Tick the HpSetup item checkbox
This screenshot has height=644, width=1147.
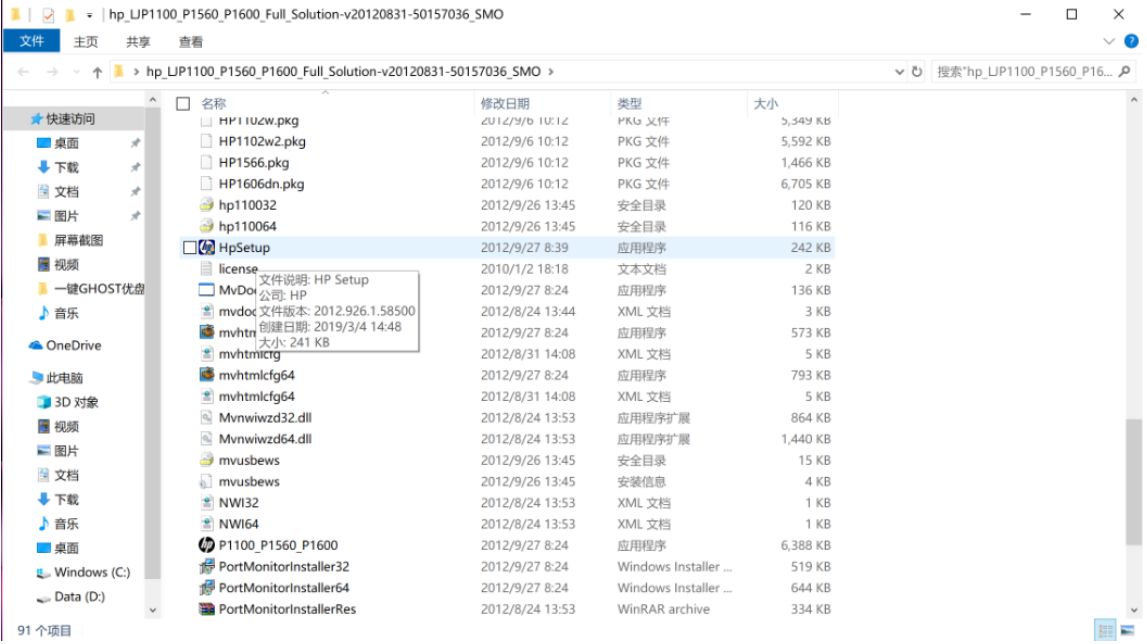point(190,248)
